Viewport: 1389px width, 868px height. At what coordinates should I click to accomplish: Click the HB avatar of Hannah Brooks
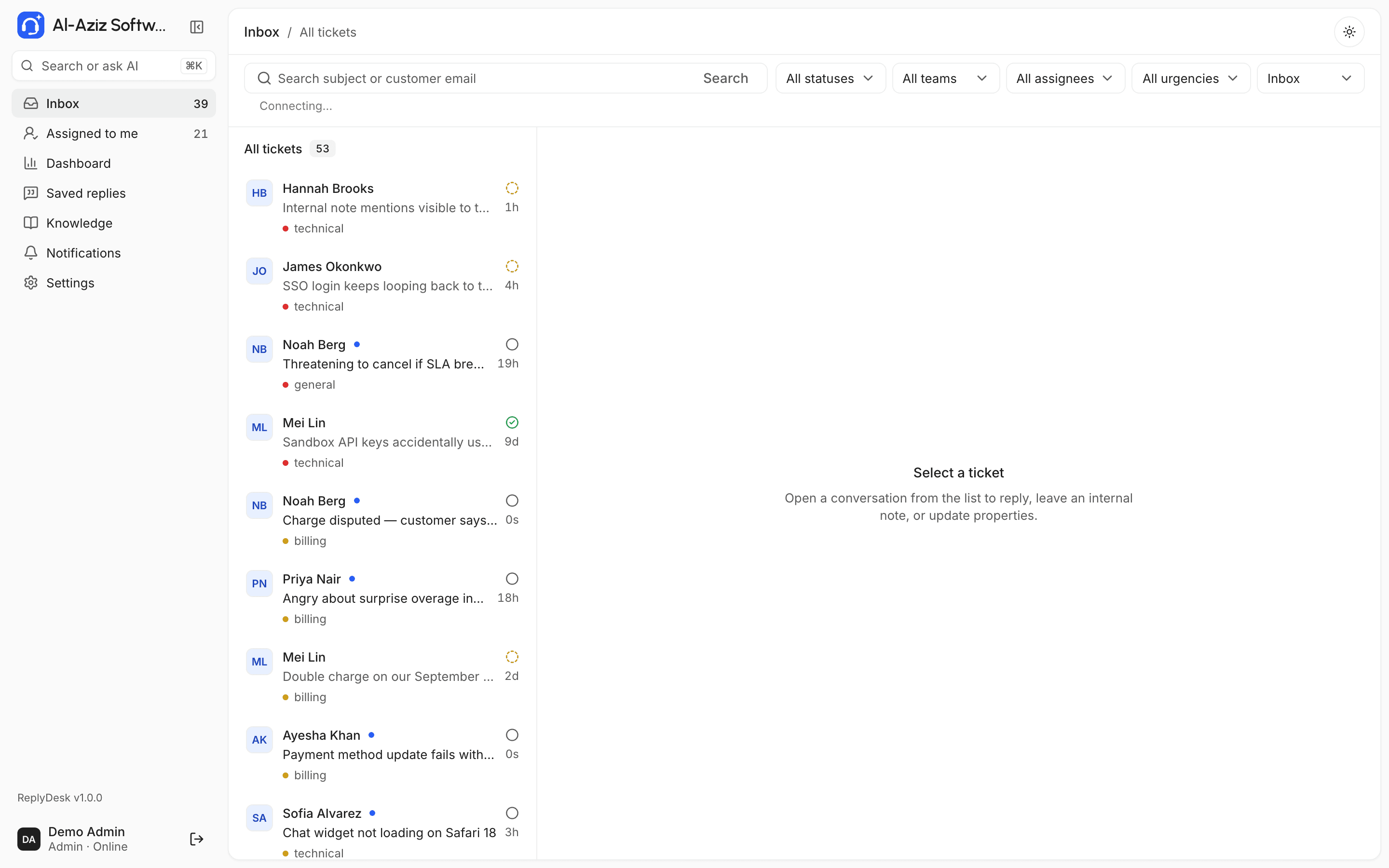click(259, 193)
